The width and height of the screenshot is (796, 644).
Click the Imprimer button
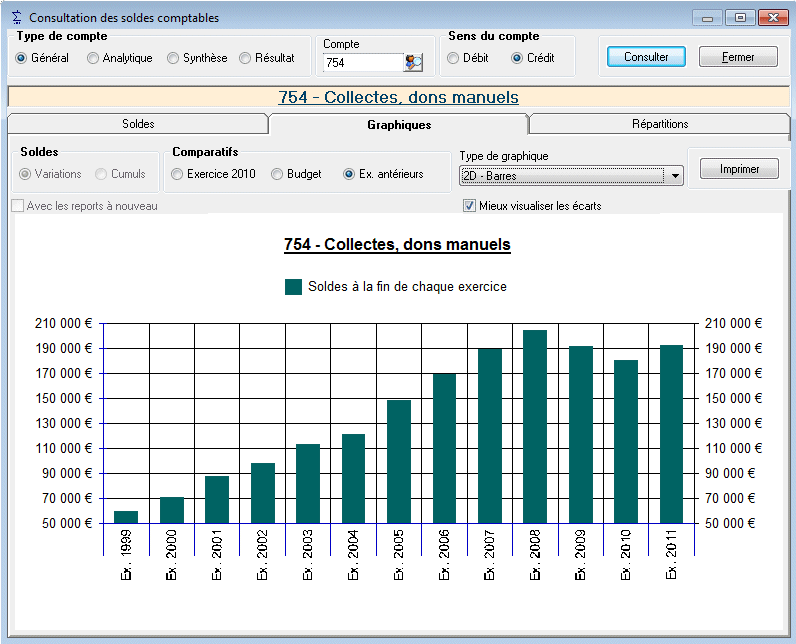coord(739,168)
